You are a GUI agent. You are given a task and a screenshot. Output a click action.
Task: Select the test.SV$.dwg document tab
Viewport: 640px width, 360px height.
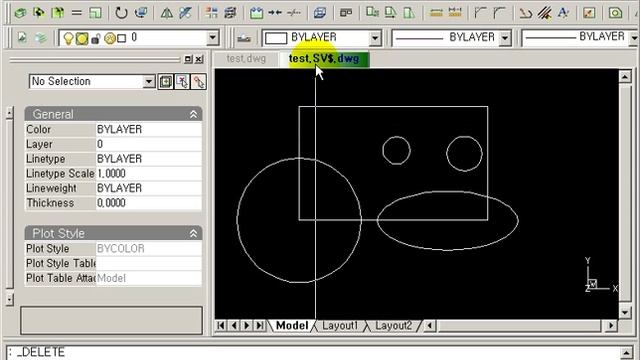[x=324, y=59]
